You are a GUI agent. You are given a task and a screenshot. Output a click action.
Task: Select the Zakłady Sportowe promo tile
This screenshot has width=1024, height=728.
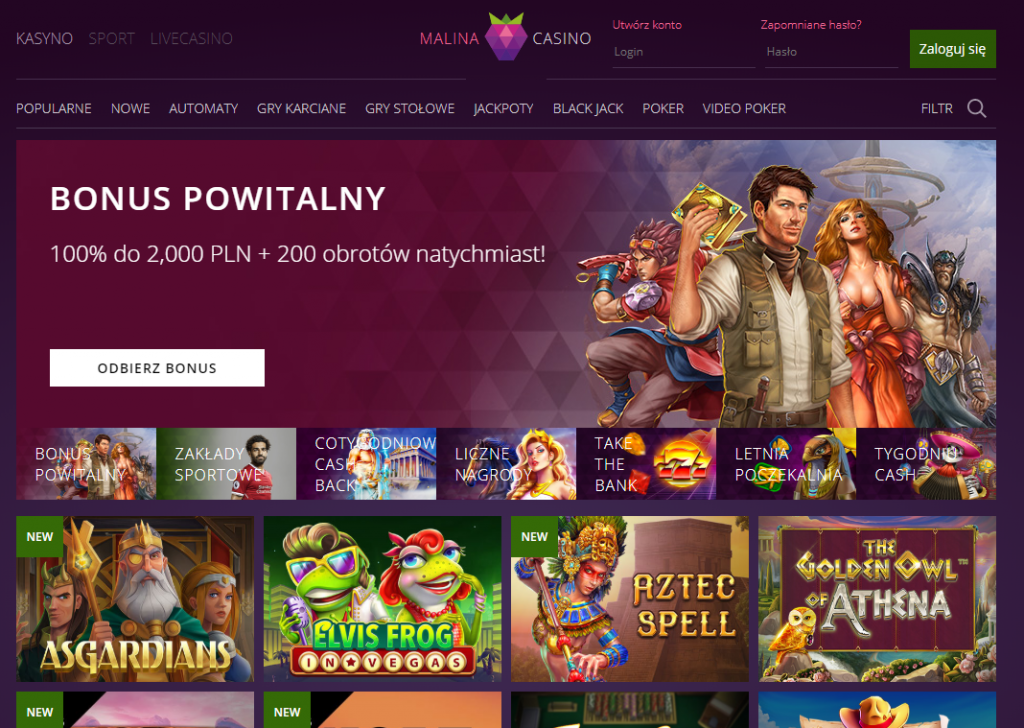point(226,464)
